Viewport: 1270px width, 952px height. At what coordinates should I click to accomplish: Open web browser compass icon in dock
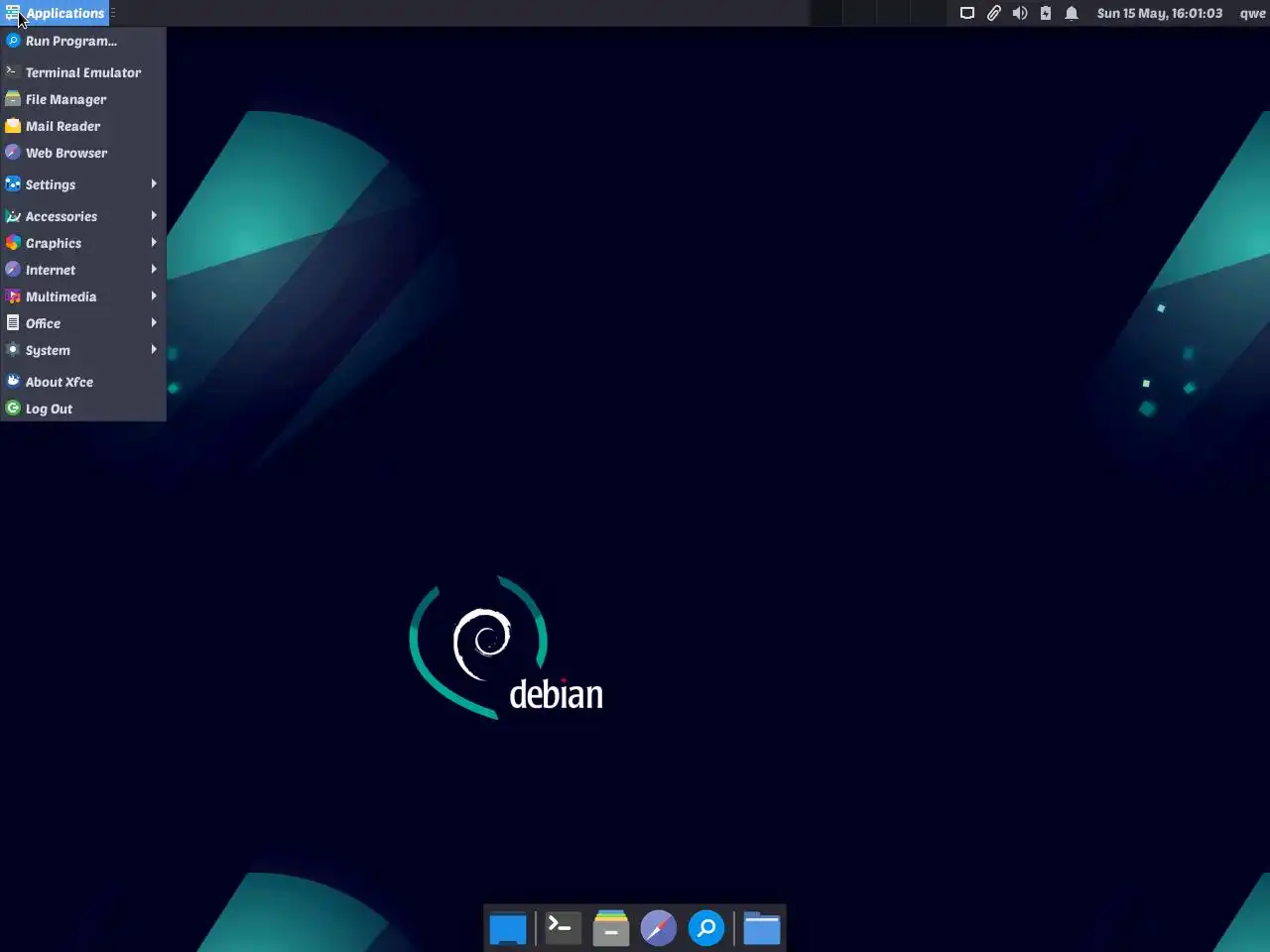click(659, 928)
